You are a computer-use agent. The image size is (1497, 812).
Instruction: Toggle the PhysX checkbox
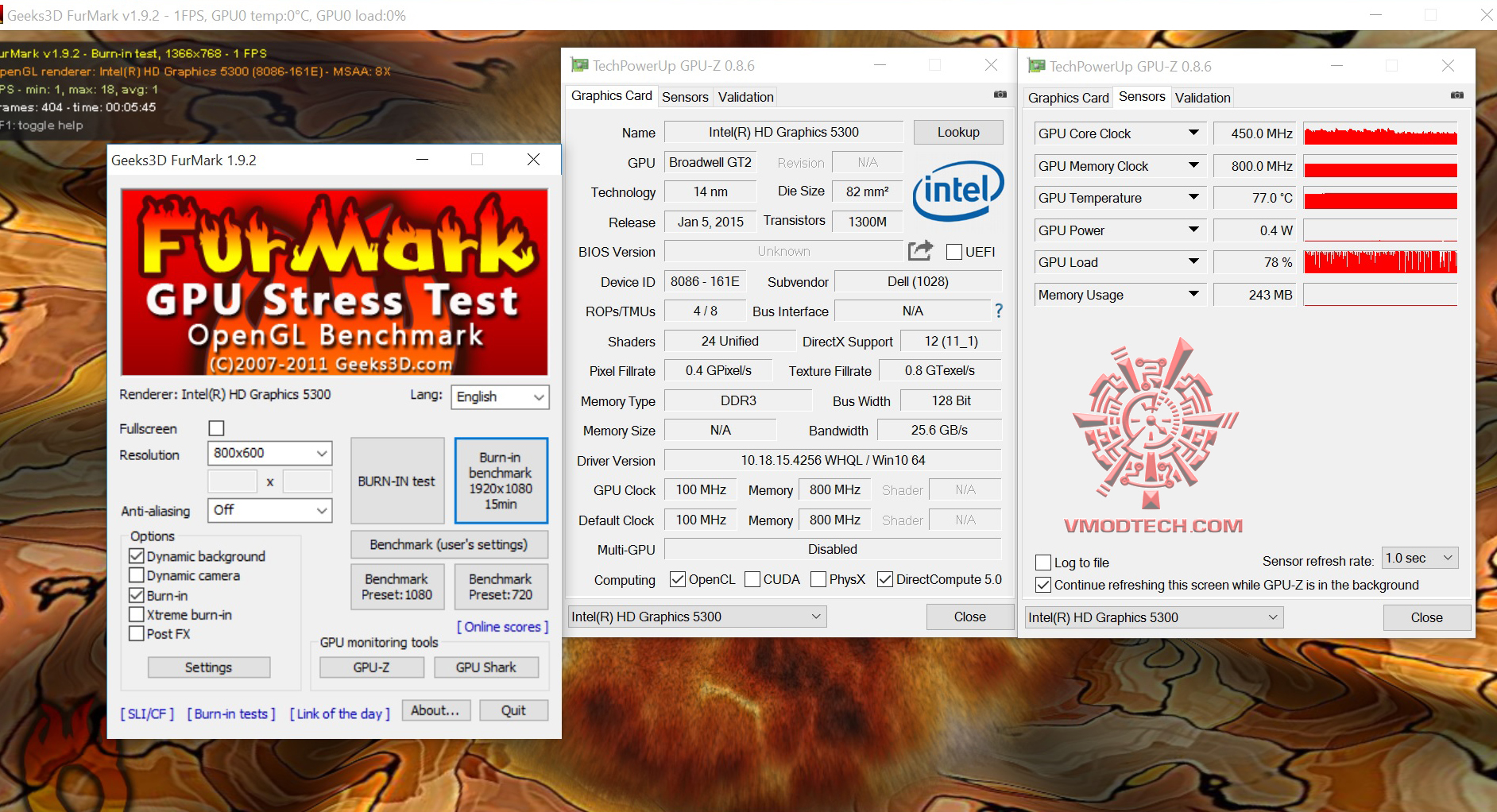click(x=818, y=579)
